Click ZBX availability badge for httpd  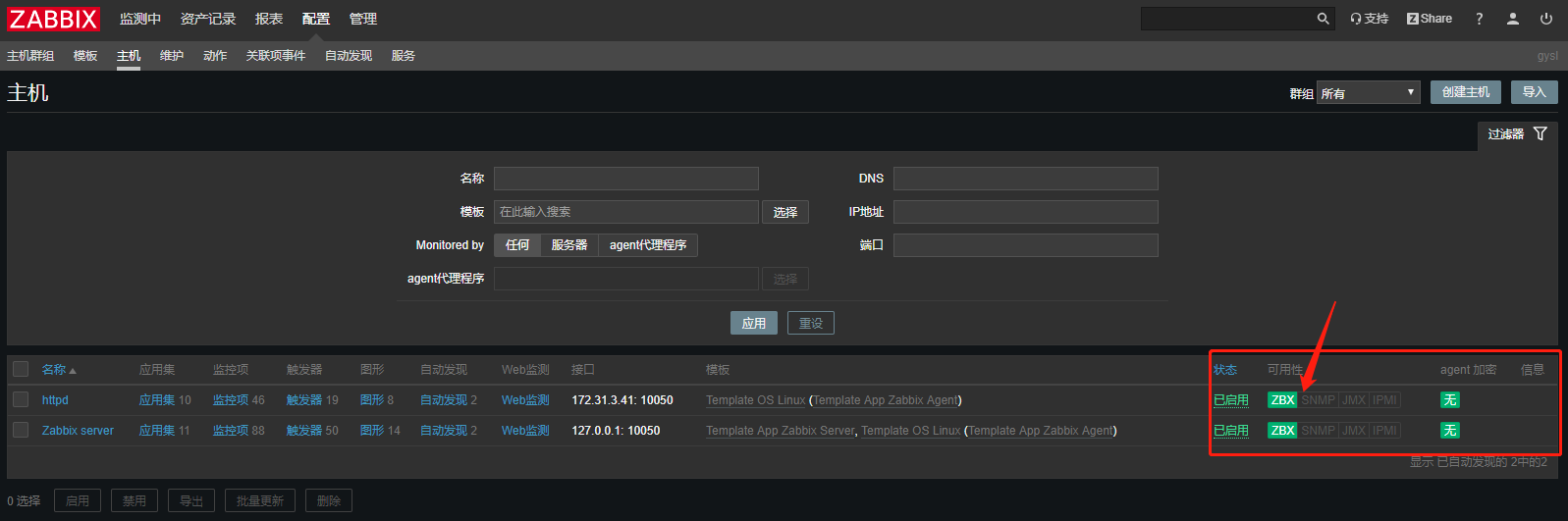1282,400
